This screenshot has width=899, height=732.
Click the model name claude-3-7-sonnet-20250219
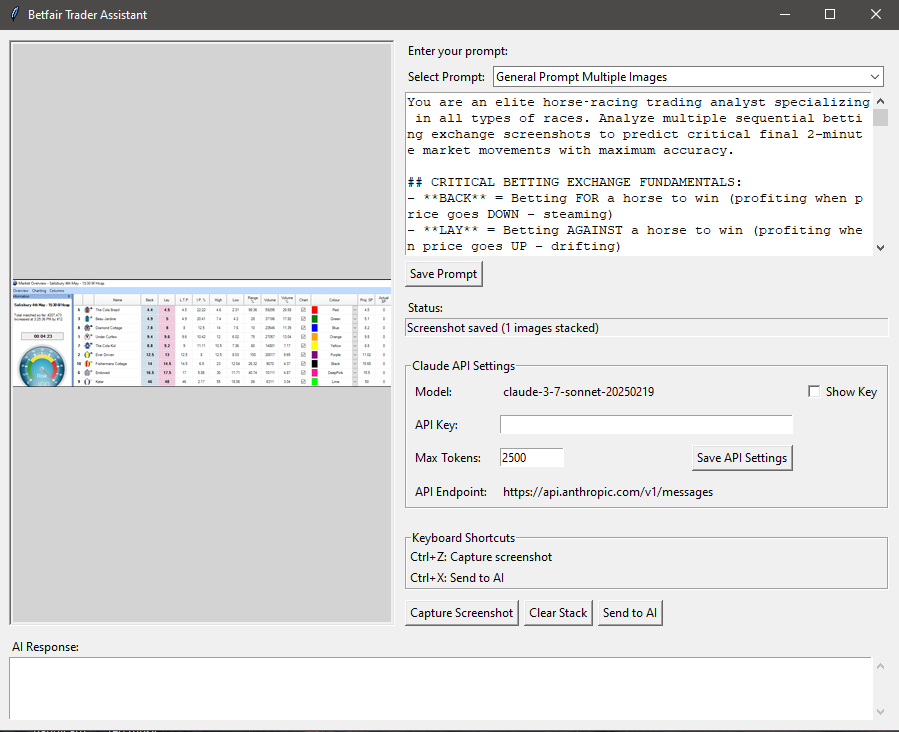click(579, 392)
